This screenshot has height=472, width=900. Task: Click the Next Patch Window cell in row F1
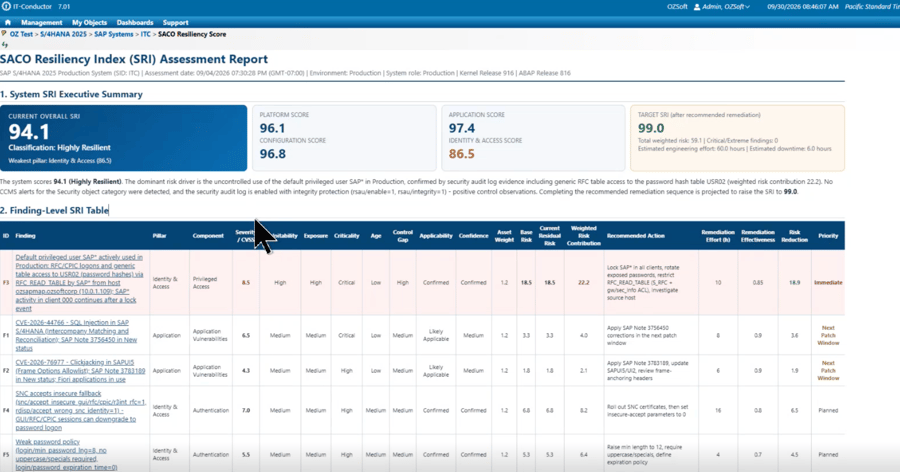tap(828, 335)
